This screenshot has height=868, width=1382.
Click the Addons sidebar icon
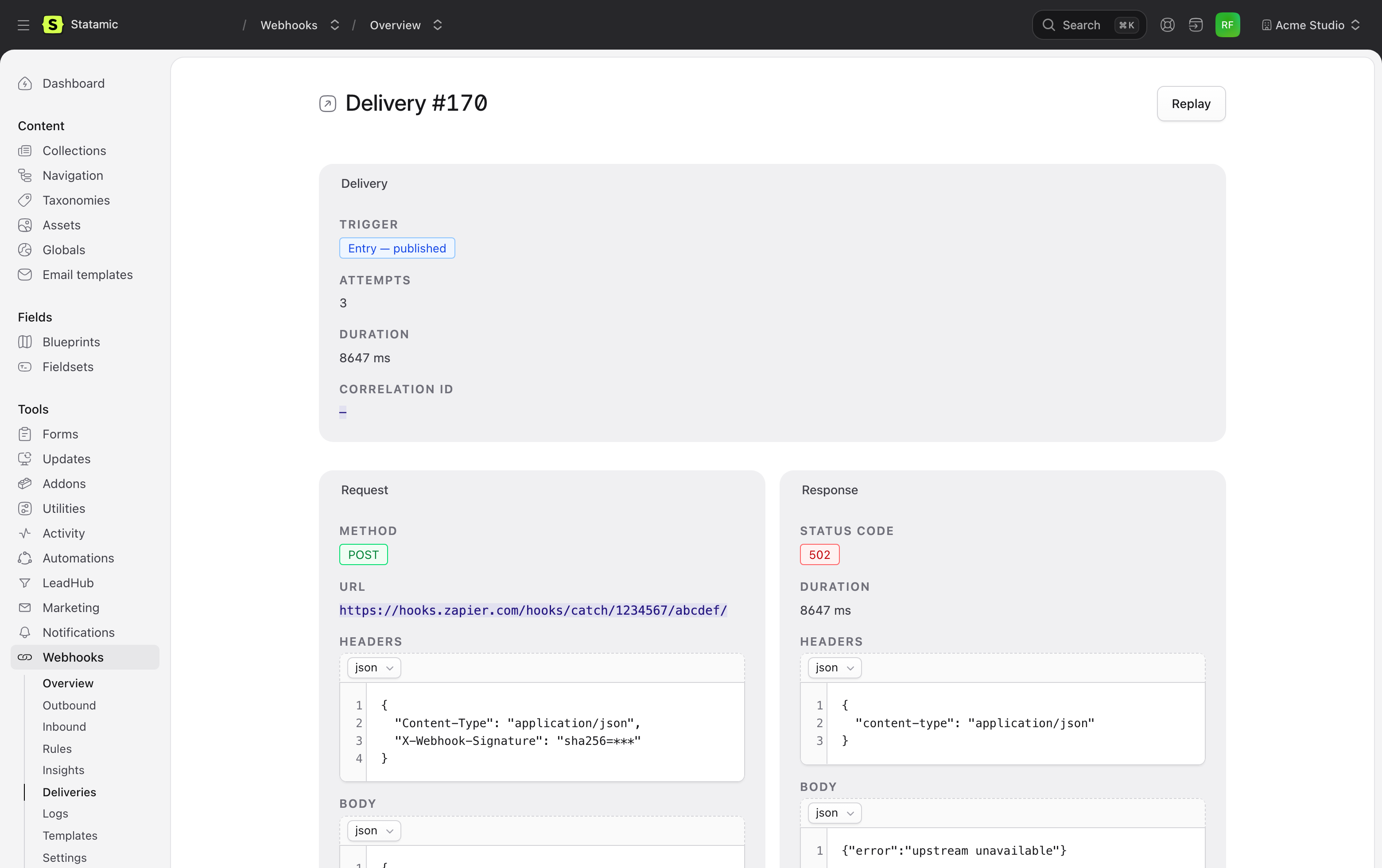point(25,484)
